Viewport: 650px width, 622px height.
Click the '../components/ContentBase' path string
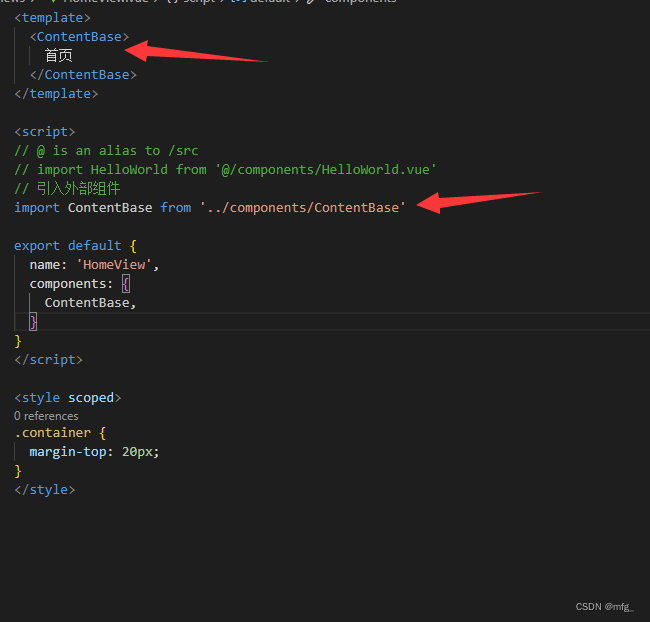(x=303, y=208)
